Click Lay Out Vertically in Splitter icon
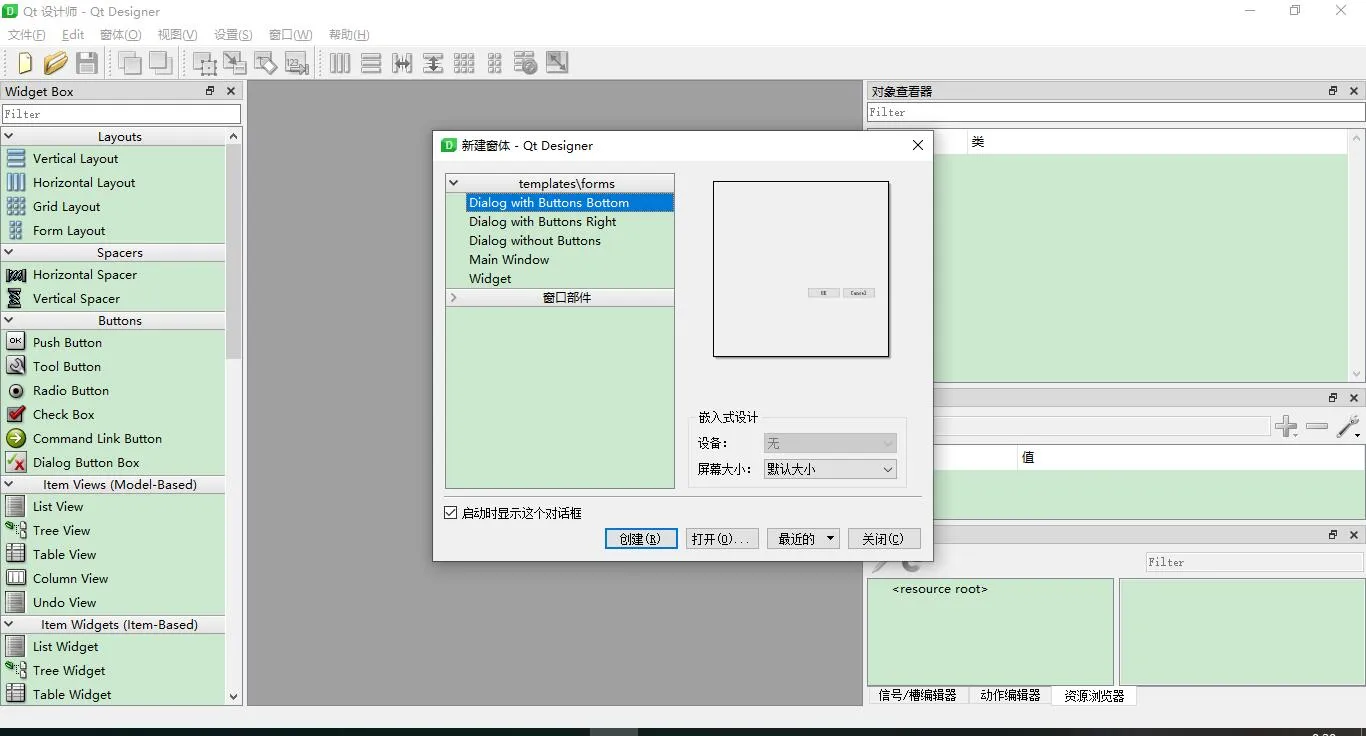The image size is (1366, 736). point(433,63)
